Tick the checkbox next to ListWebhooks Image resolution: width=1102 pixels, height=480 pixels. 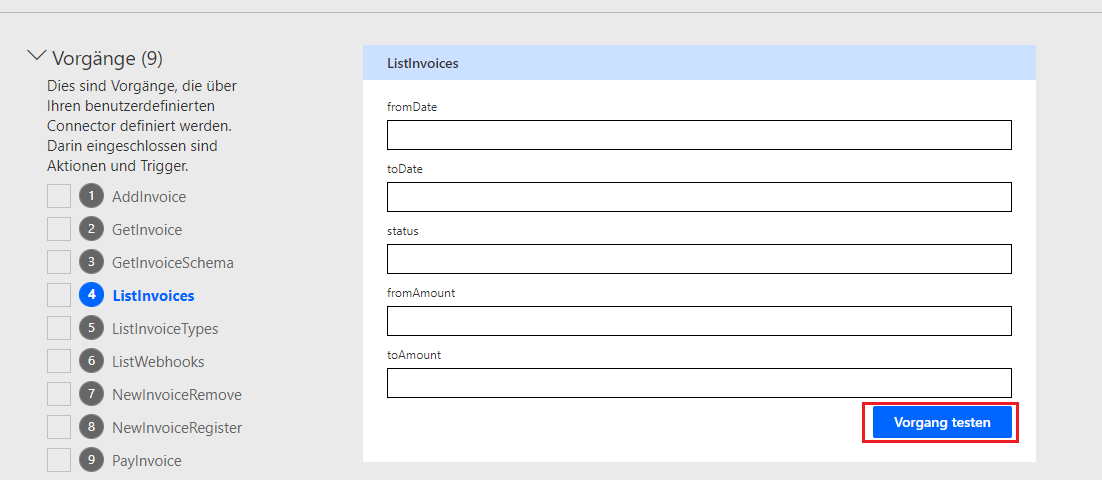(x=59, y=361)
